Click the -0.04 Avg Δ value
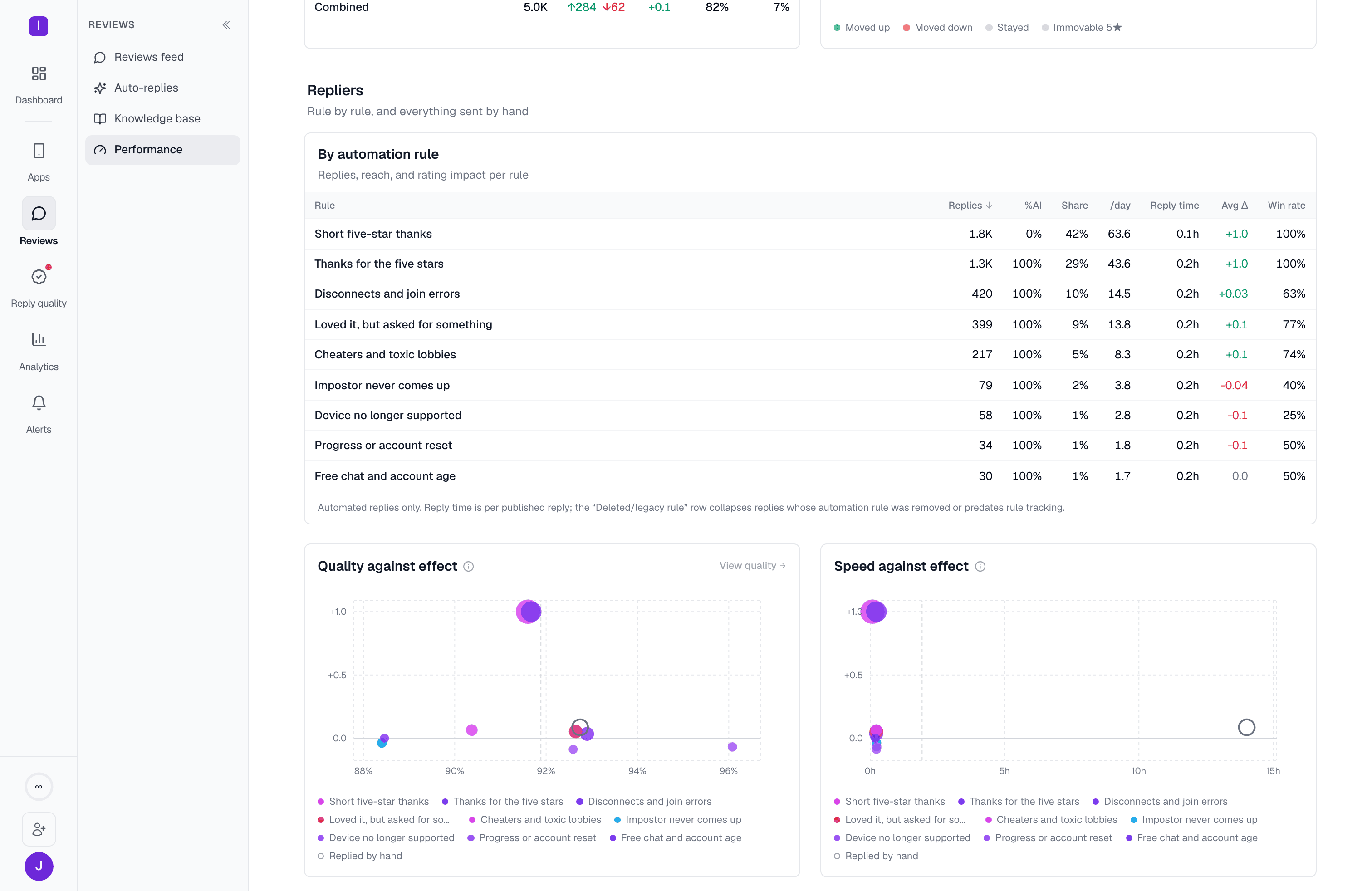Image resolution: width=1372 pixels, height=891 pixels. tap(1234, 385)
